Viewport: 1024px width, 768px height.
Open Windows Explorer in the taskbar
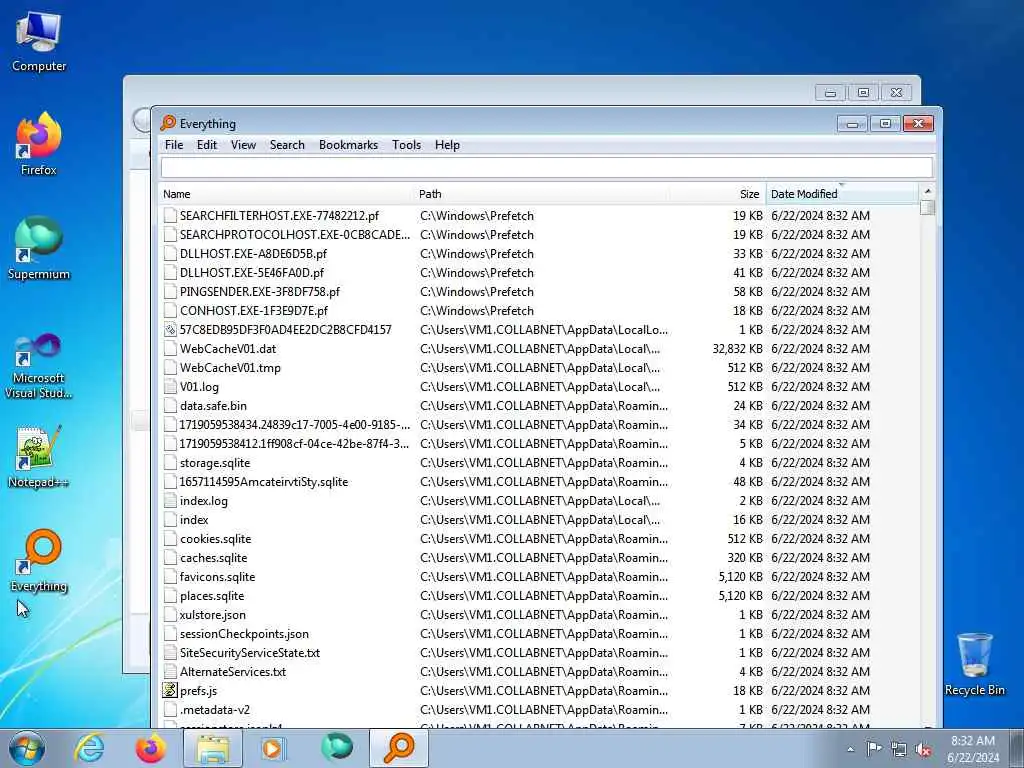[x=213, y=748]
